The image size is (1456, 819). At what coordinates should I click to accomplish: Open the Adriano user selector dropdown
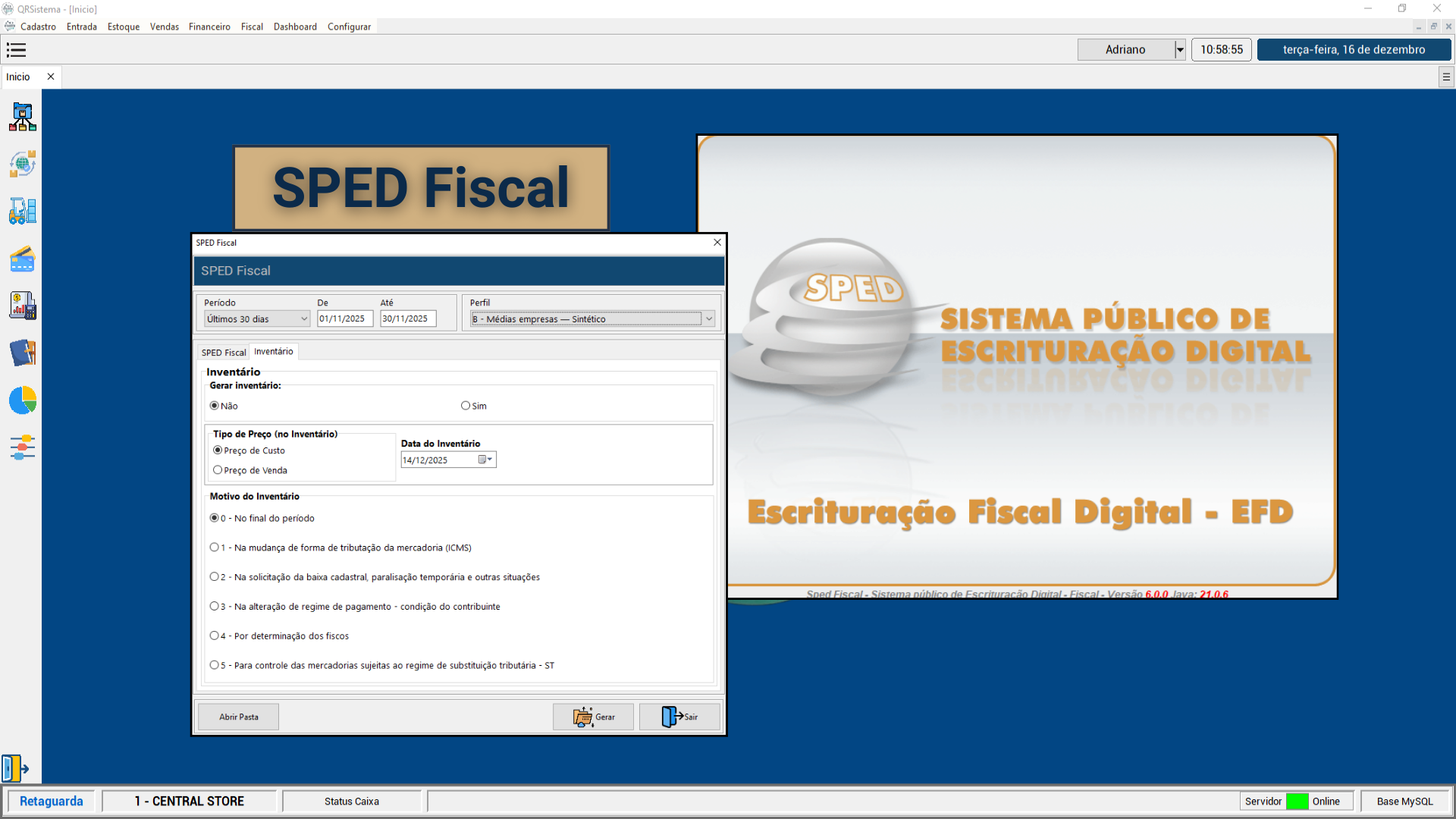pos(1180,49)
